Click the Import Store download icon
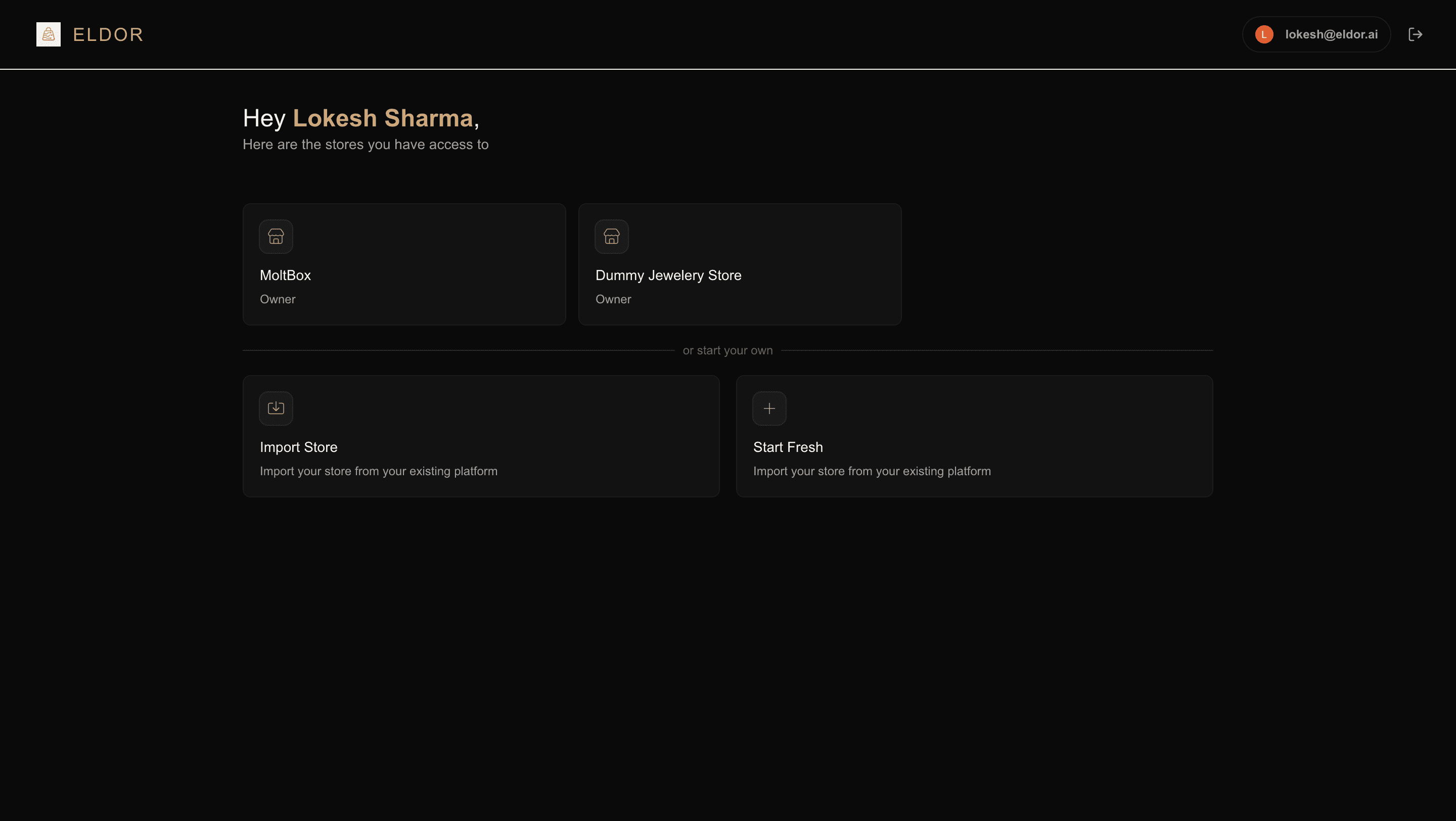 coord(276,408)
